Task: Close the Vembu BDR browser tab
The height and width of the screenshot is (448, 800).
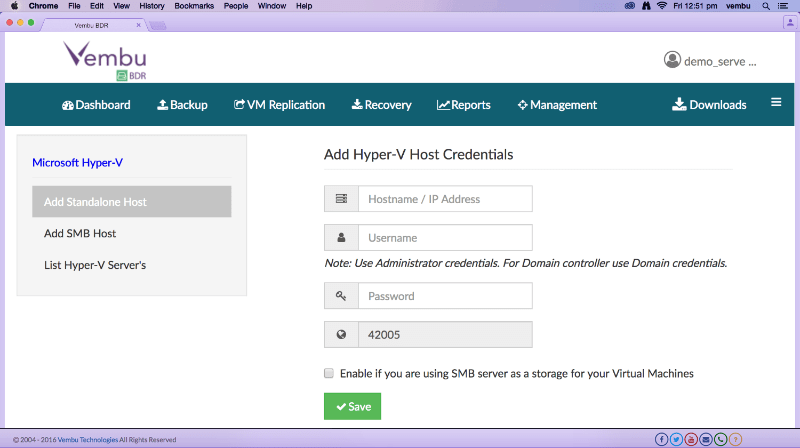Action: coord(138,25)
